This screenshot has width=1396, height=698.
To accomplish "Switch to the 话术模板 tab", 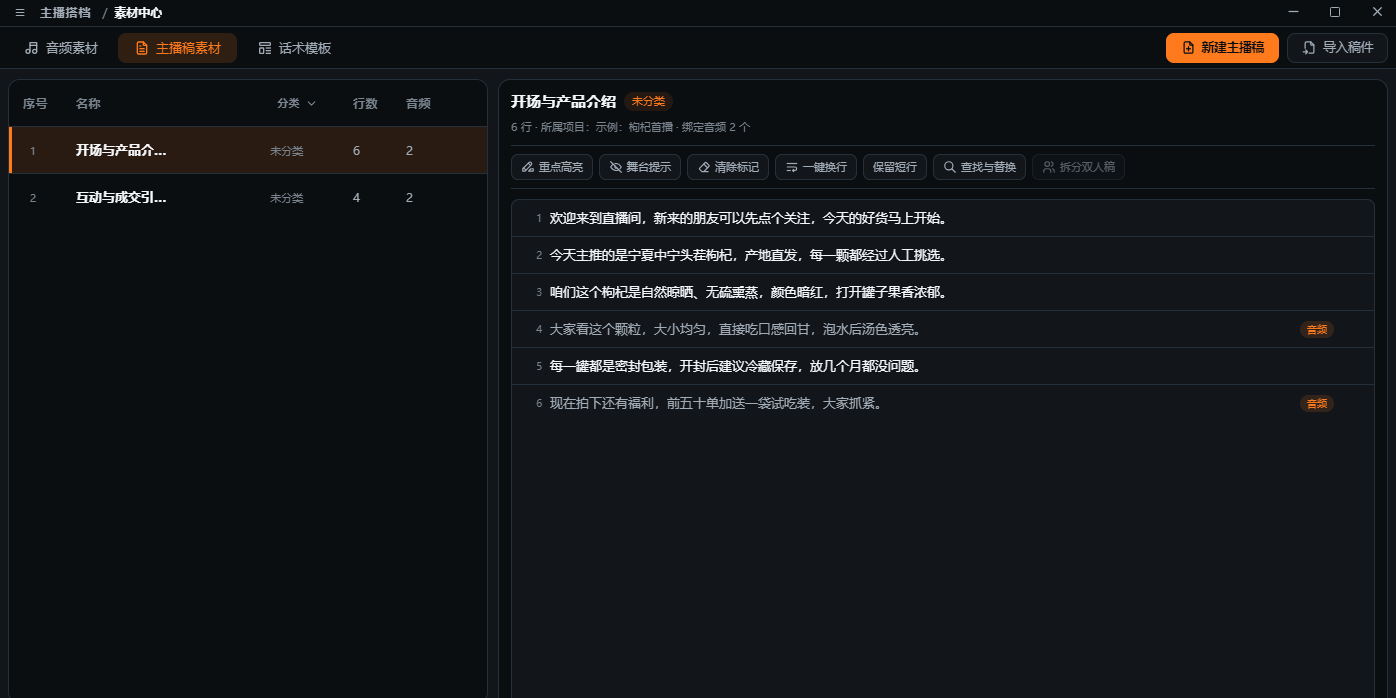I will point(294,48).
